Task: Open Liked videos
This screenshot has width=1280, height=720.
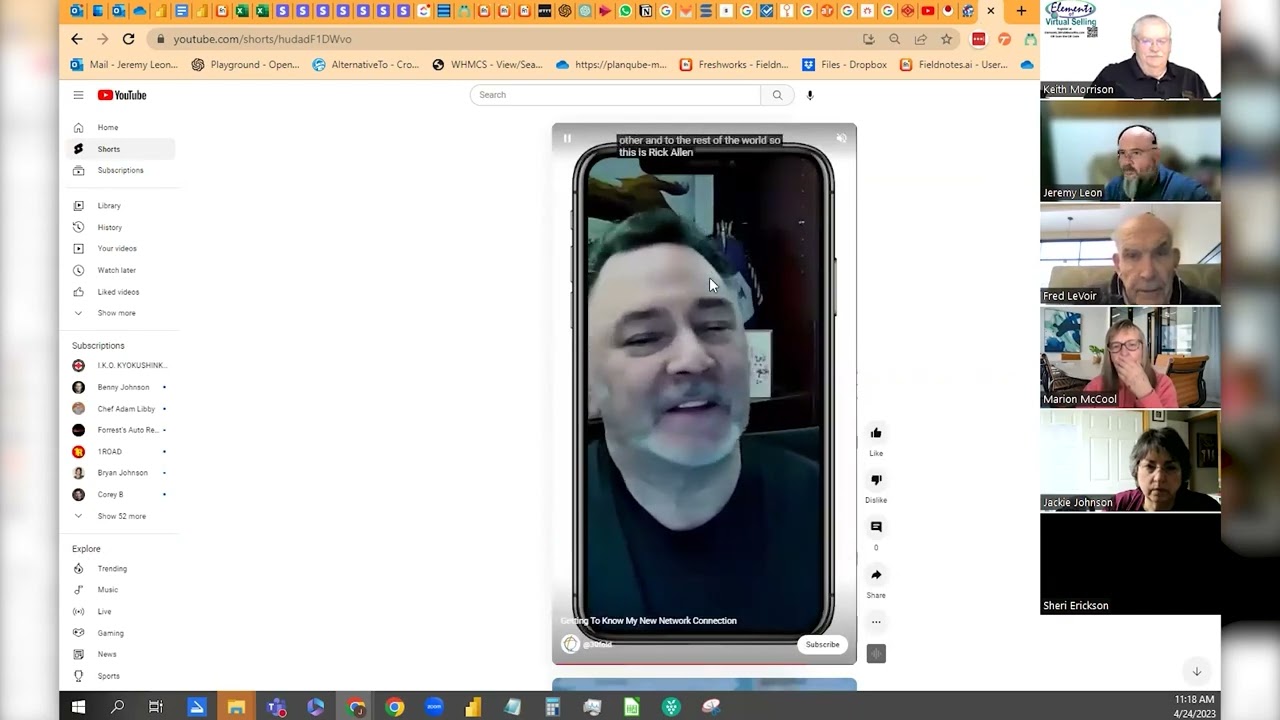Action: 121,292
